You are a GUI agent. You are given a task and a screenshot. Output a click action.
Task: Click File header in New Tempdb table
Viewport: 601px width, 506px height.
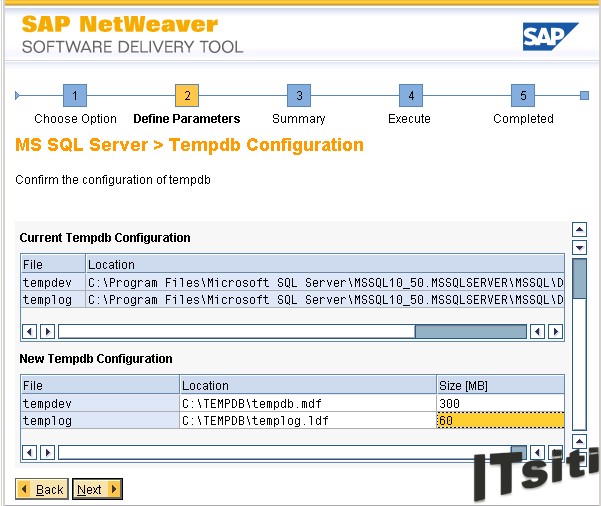[x=100, y=385]
